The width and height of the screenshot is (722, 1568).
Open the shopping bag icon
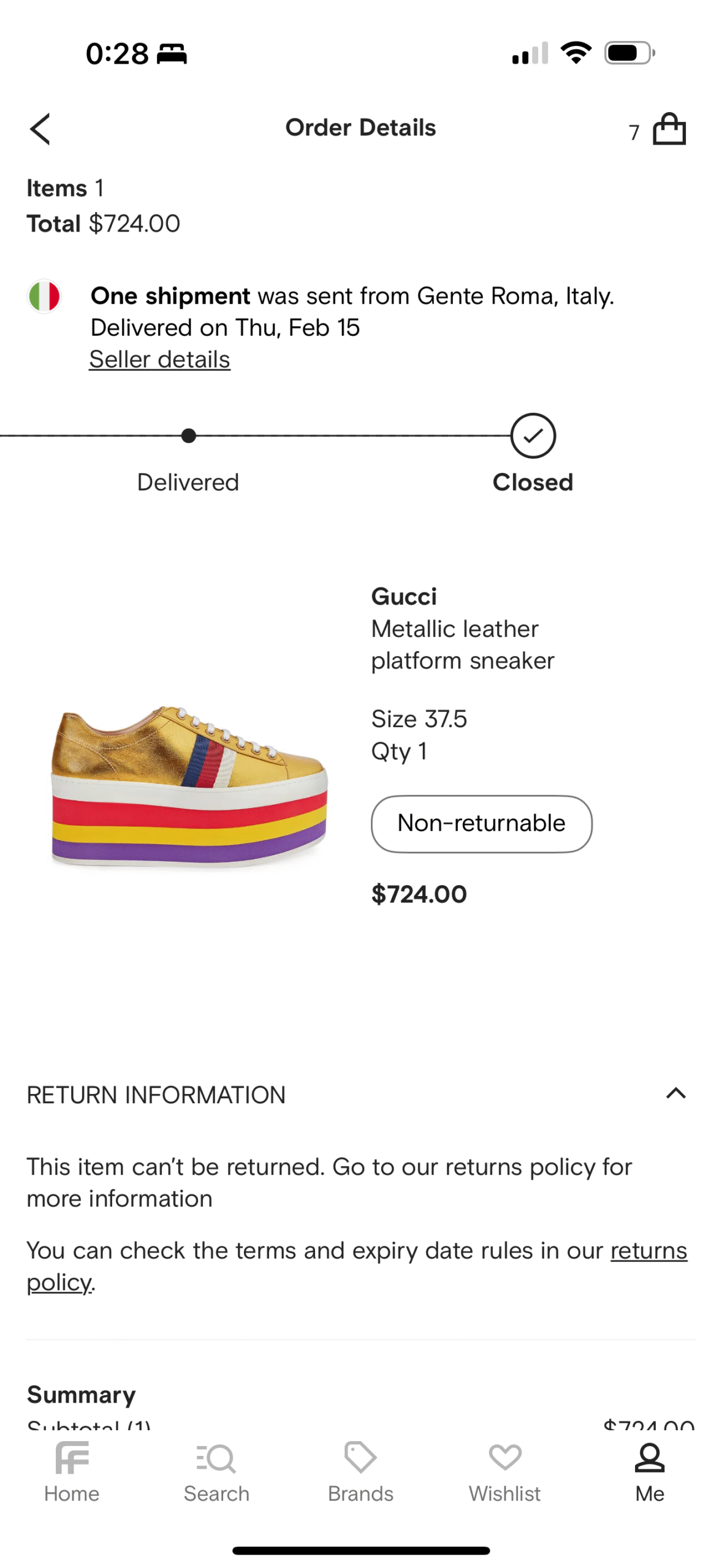pyautogui.click(x=669, y=129)
